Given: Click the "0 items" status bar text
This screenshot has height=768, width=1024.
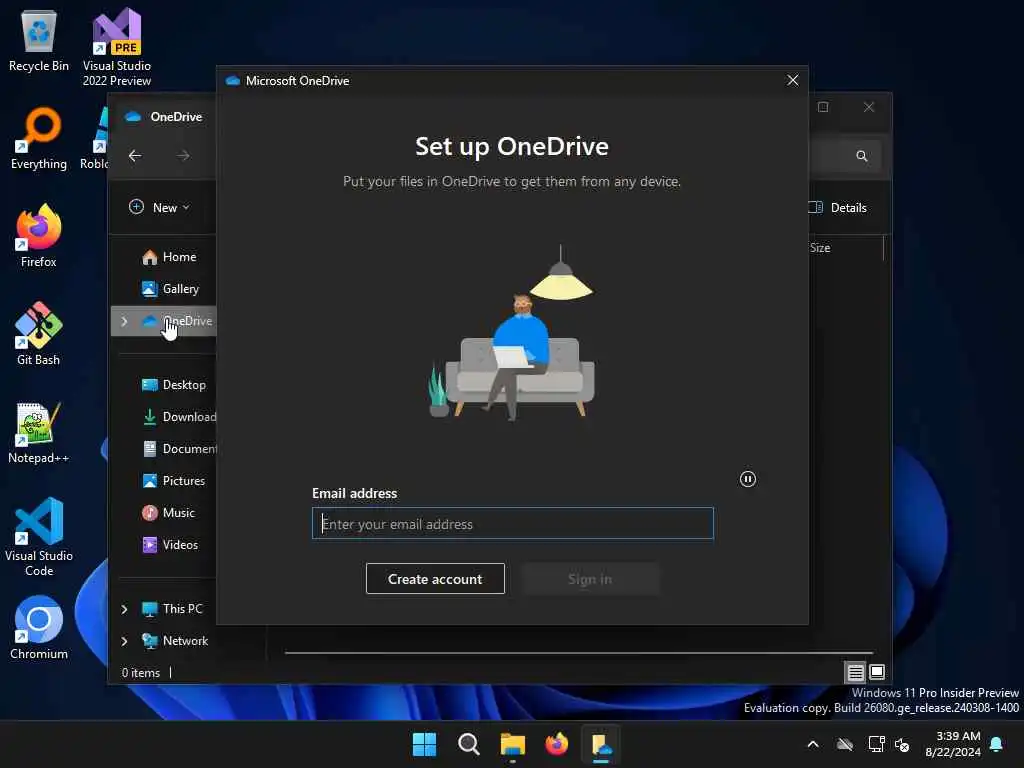Looking at the screenshot, I should click(x=140, y=673).
